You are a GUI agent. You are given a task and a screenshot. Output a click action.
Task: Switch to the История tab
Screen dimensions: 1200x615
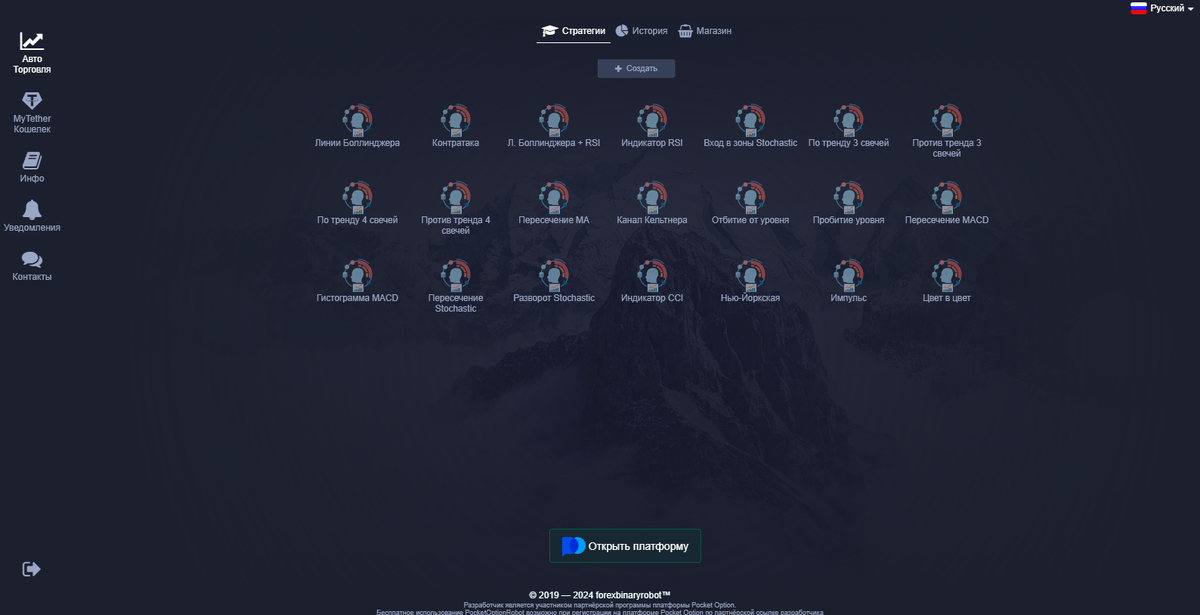(x=641, y=31)
